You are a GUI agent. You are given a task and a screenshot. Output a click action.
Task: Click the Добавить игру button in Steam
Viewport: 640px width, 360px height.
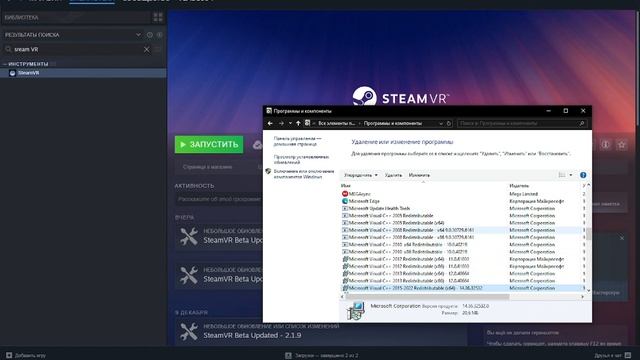click(x=26, y=356)
